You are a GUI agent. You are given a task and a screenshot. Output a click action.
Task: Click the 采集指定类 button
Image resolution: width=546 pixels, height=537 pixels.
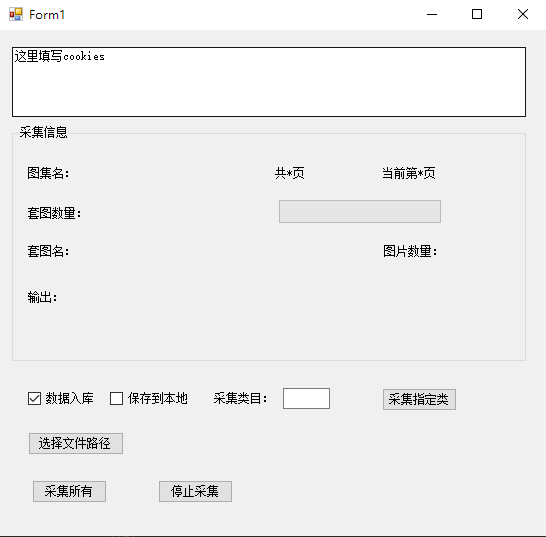419,399
